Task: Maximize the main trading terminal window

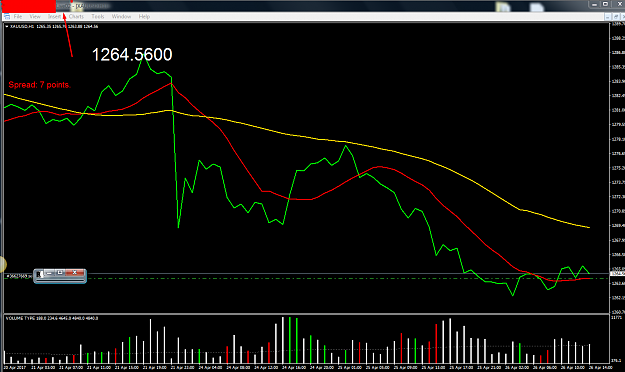Action: tap(605, 4)
